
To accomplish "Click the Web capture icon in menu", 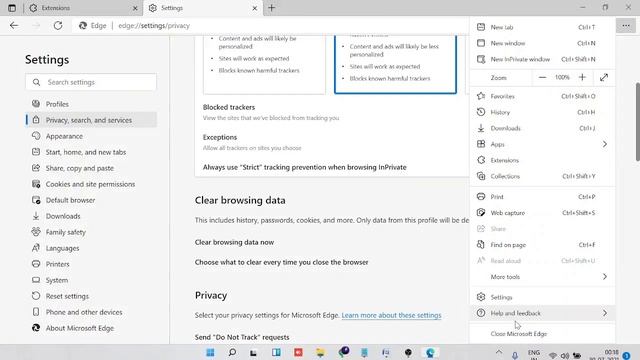I will pyautogui.click(x=481, y=213).
